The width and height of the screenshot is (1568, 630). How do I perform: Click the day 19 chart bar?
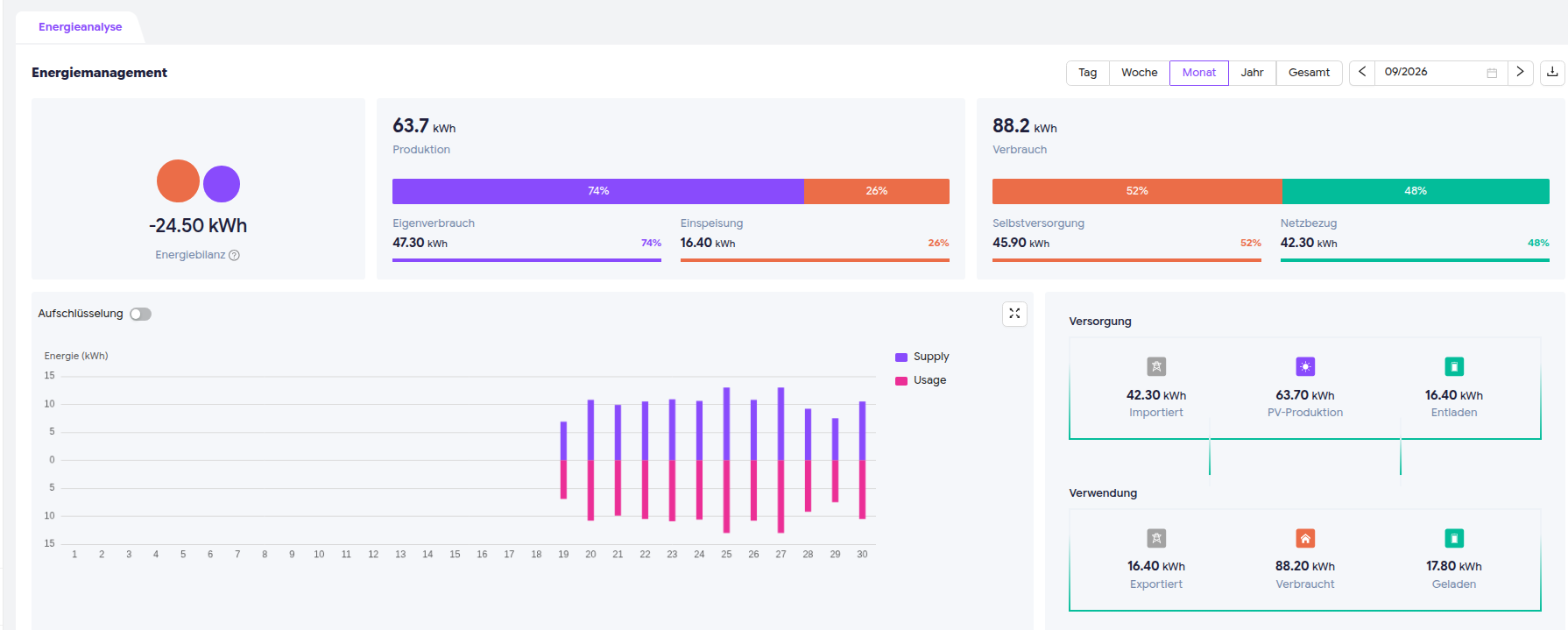point(563,460)
